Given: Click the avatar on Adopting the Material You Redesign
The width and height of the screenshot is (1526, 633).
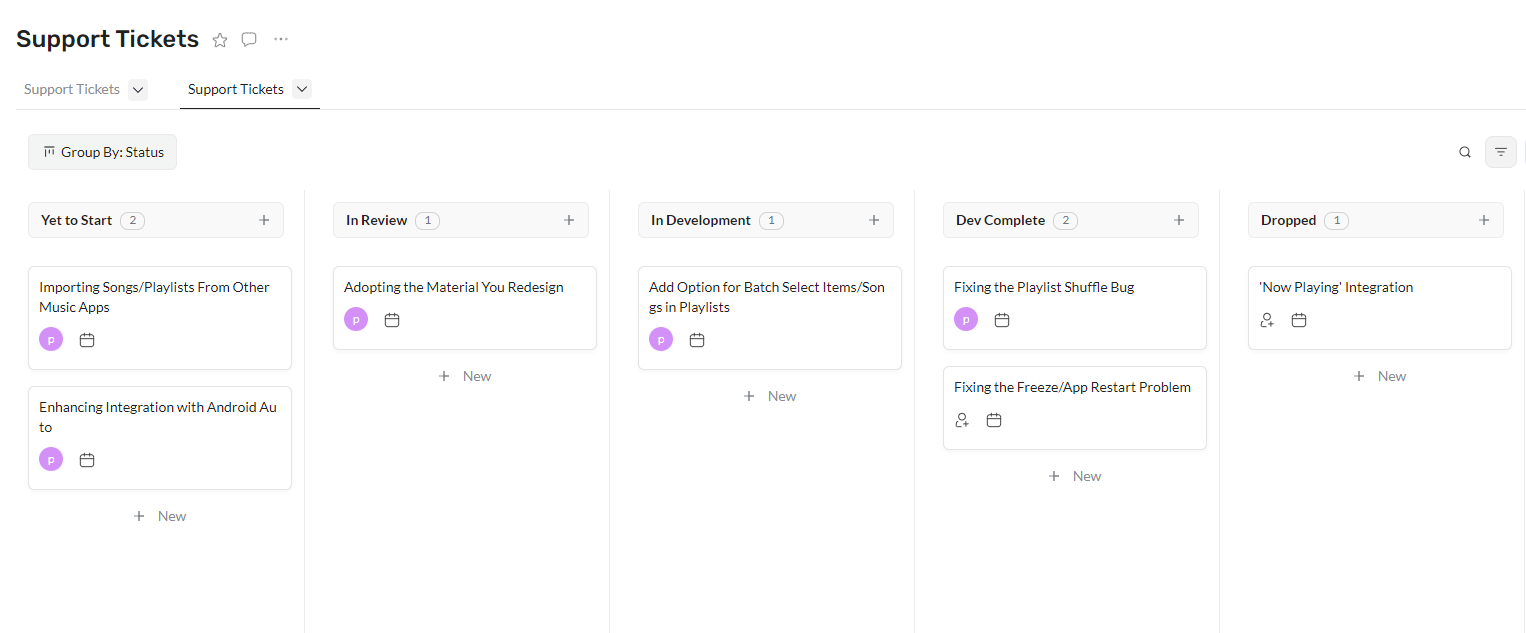Looking at the screenshot, I should (356, 319).
